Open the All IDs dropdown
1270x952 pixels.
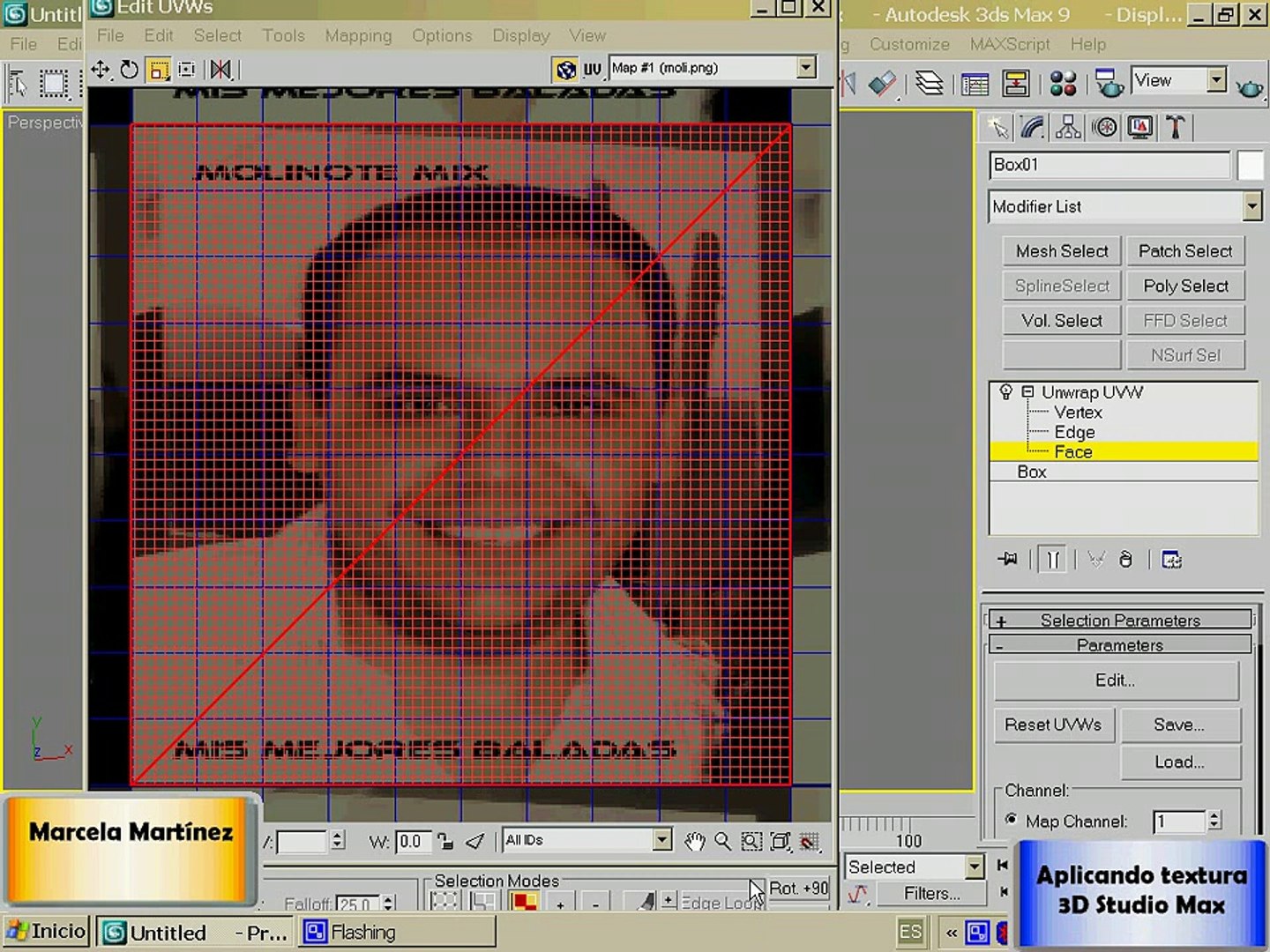(661, 840)
